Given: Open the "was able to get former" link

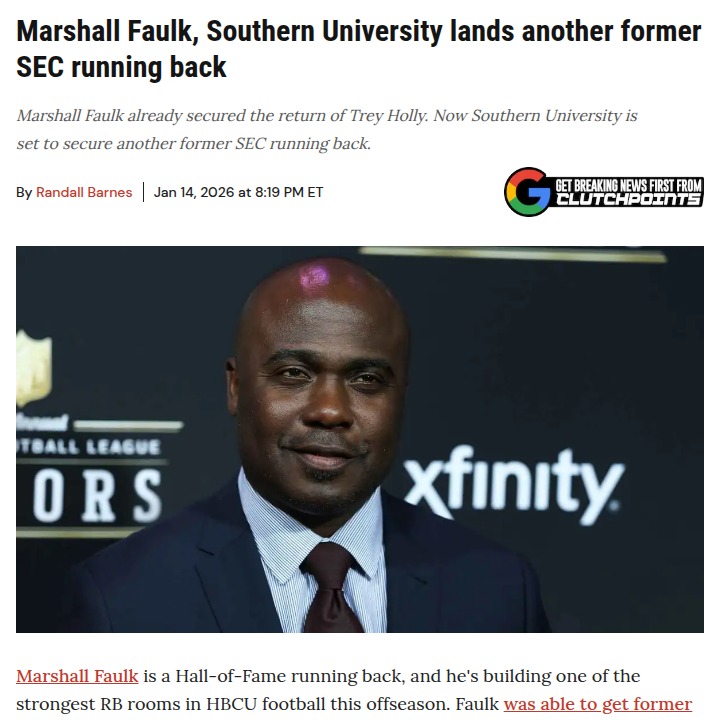Looking at the screenshot, I should (x=597, y=703).
